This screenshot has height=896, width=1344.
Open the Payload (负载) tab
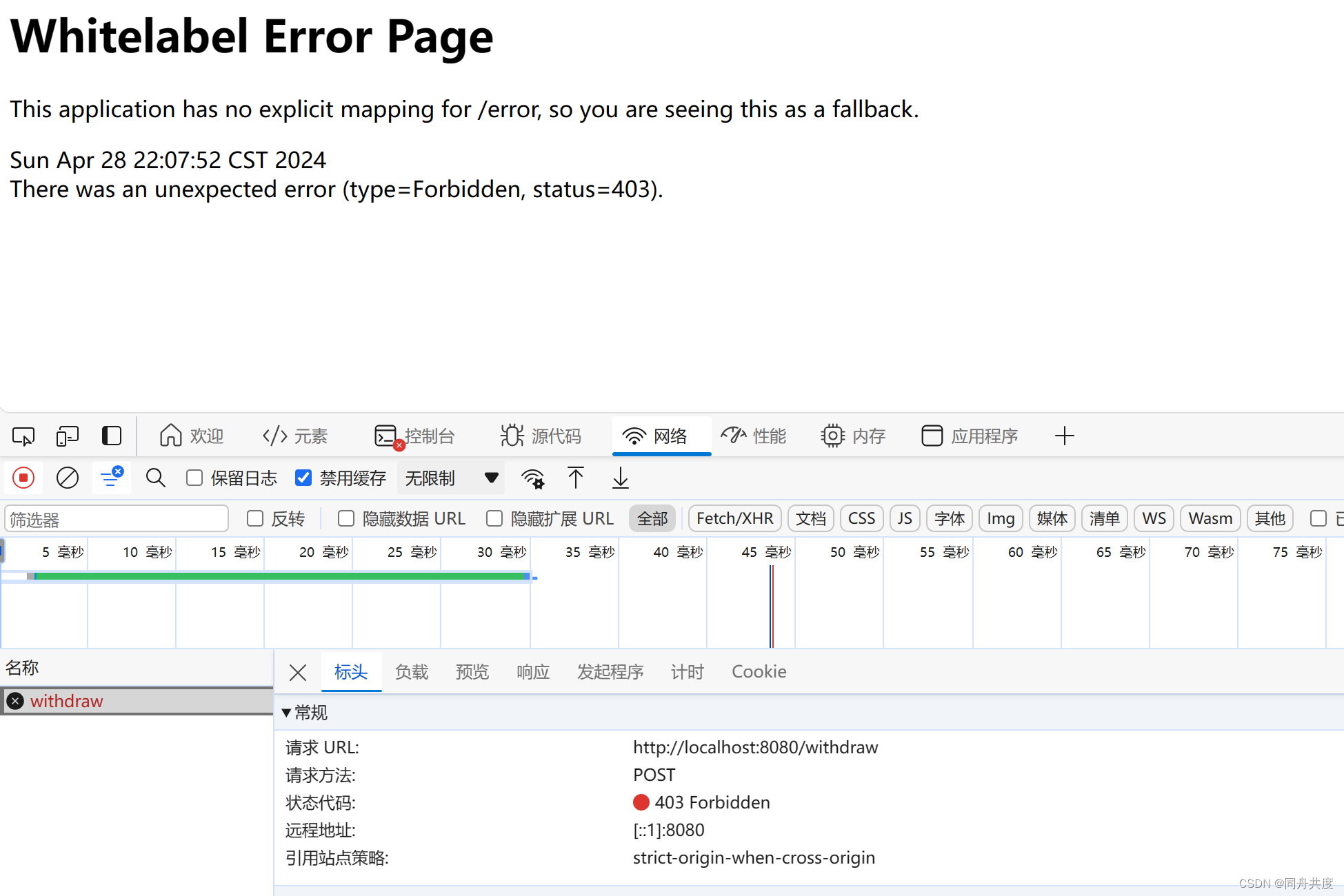[412, 672]
